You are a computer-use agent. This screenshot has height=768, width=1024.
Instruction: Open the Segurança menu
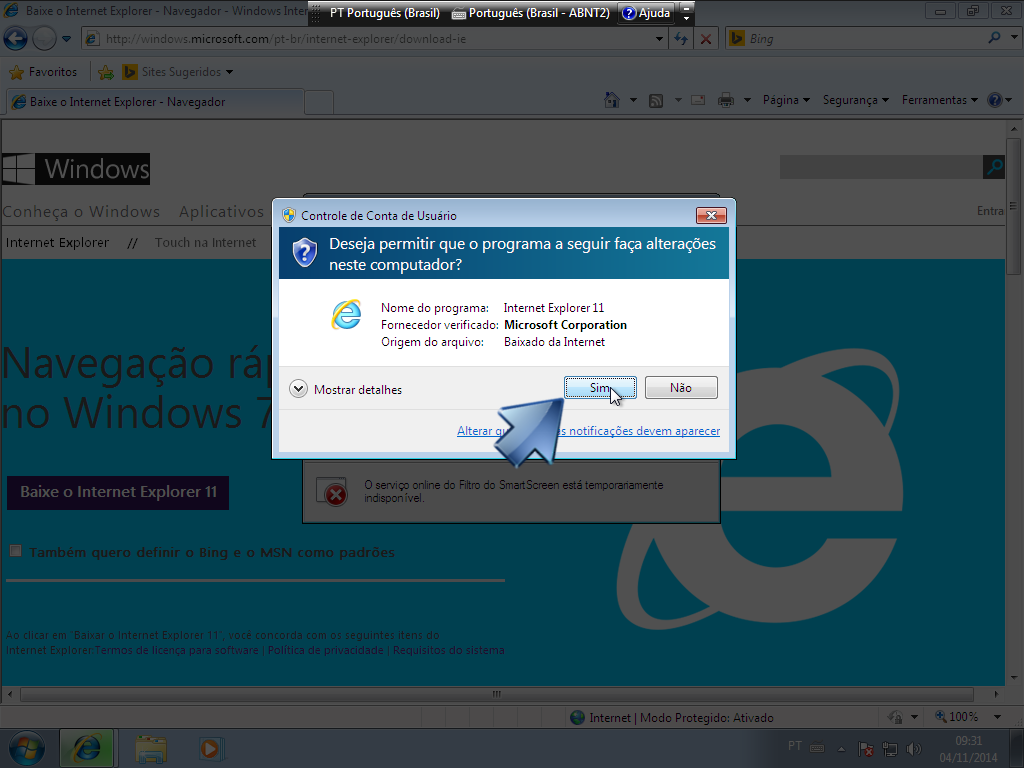tap(856, 100)
